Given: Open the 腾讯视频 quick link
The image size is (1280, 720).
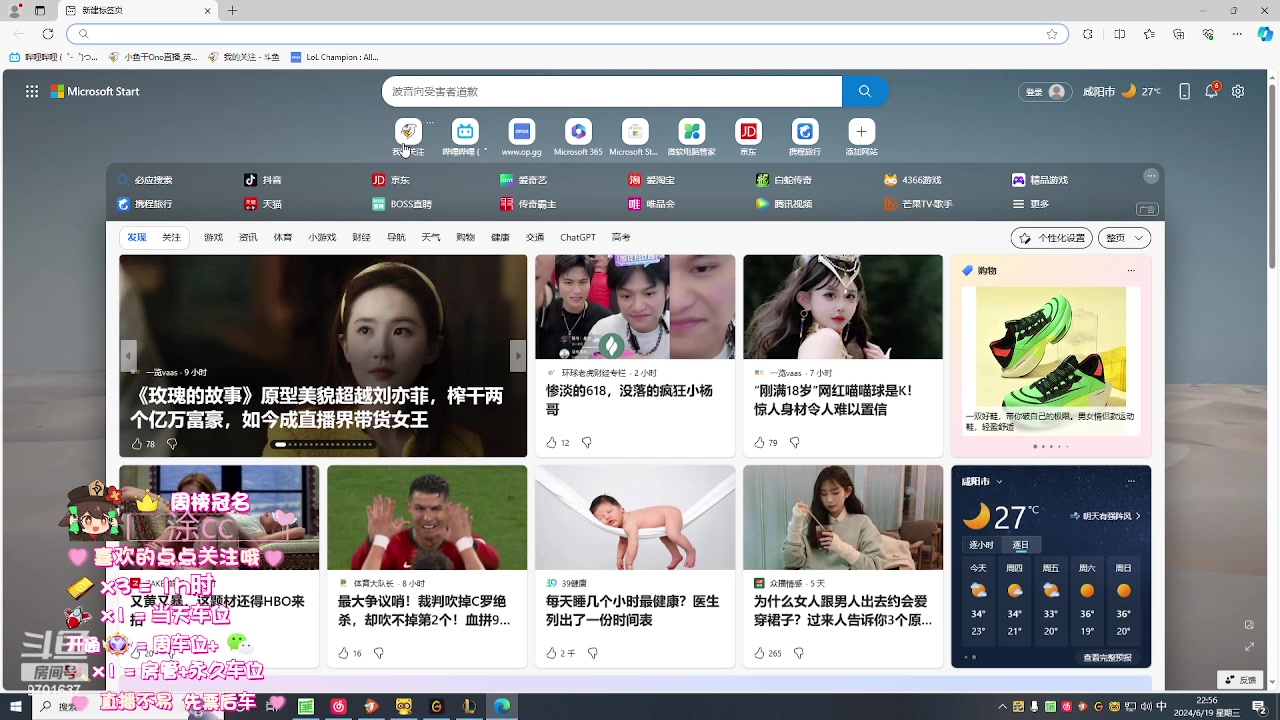Looking at the screenshot, I should (783, 204).
